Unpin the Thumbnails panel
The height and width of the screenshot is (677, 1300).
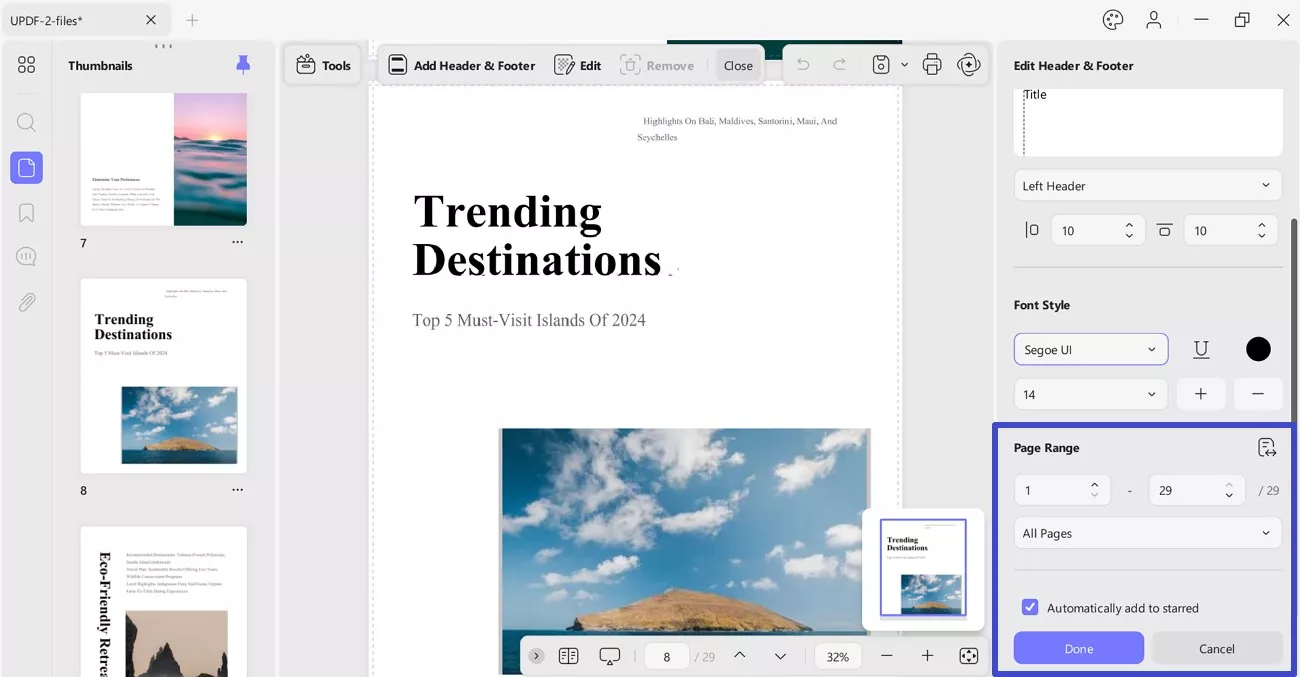coord(243,65)
